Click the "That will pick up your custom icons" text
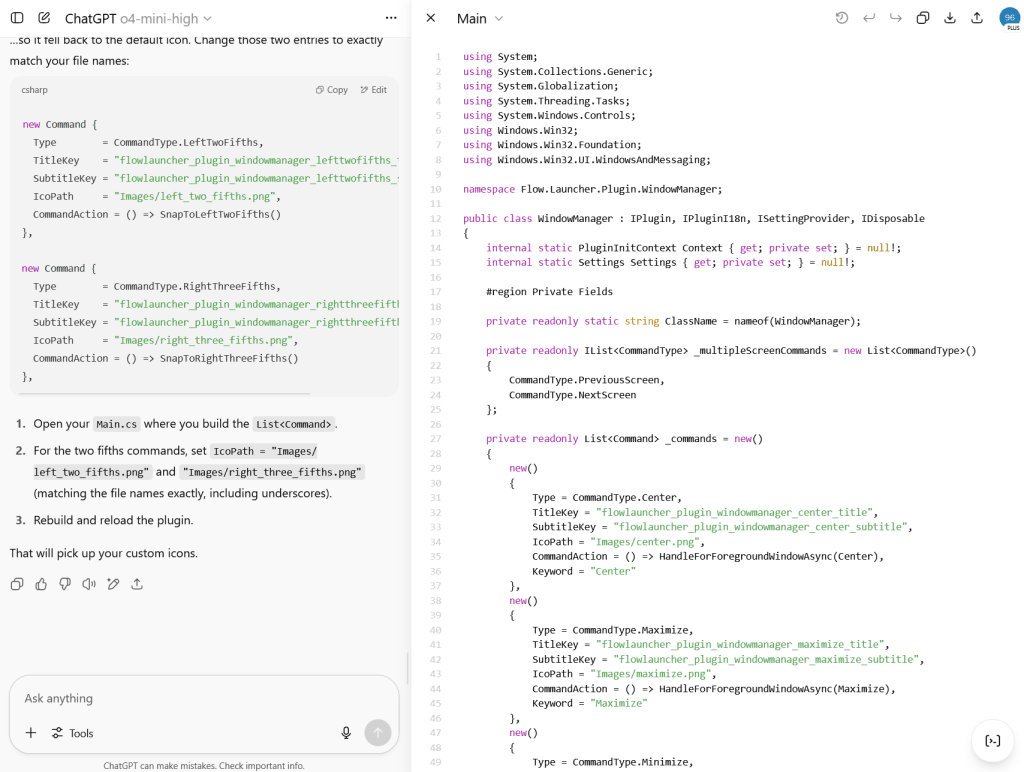 coord(103,553)
